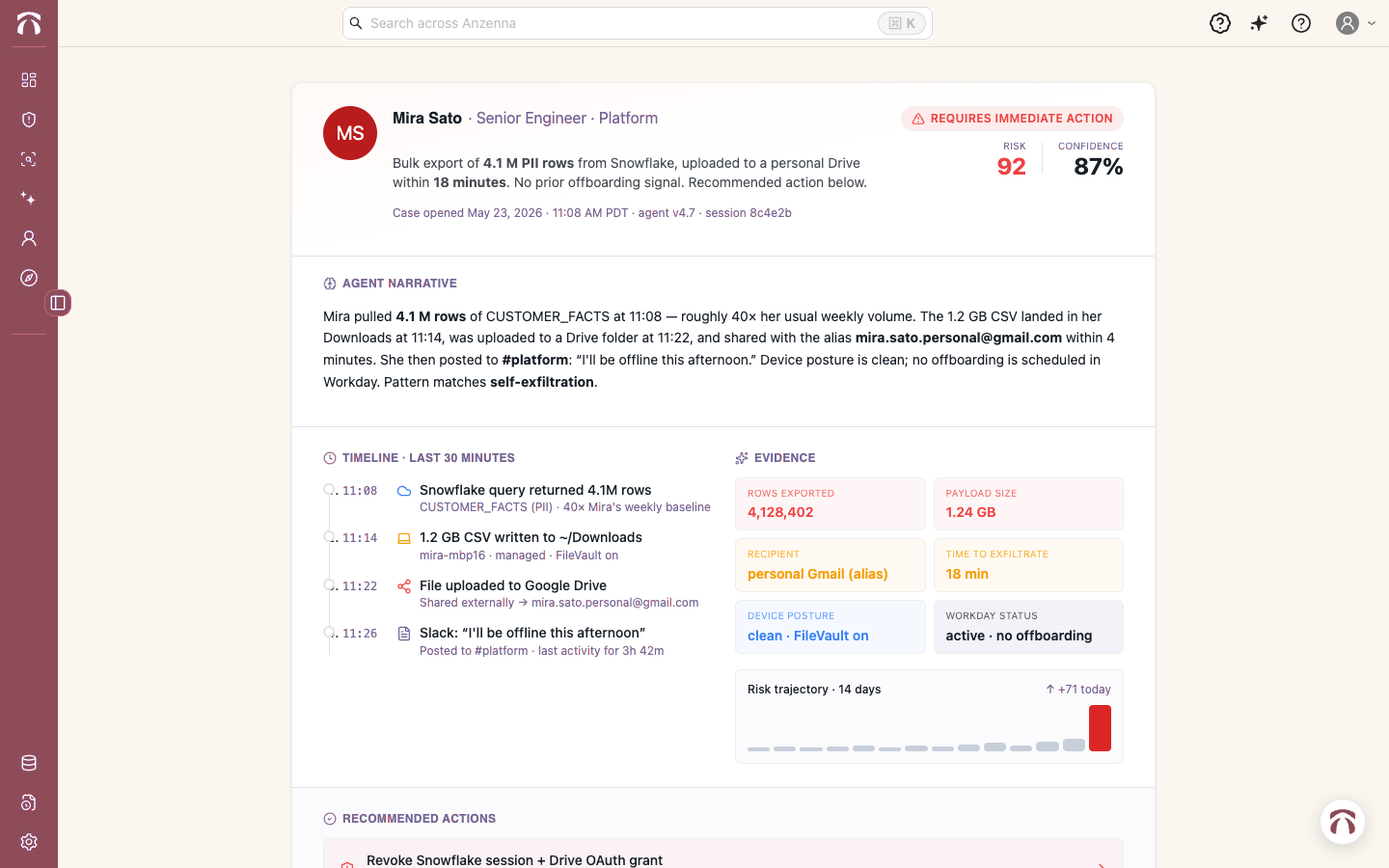Screen dimensions: 1389x868
Task: Open the user profile icon in sidebar
Action: coord(29,238)
